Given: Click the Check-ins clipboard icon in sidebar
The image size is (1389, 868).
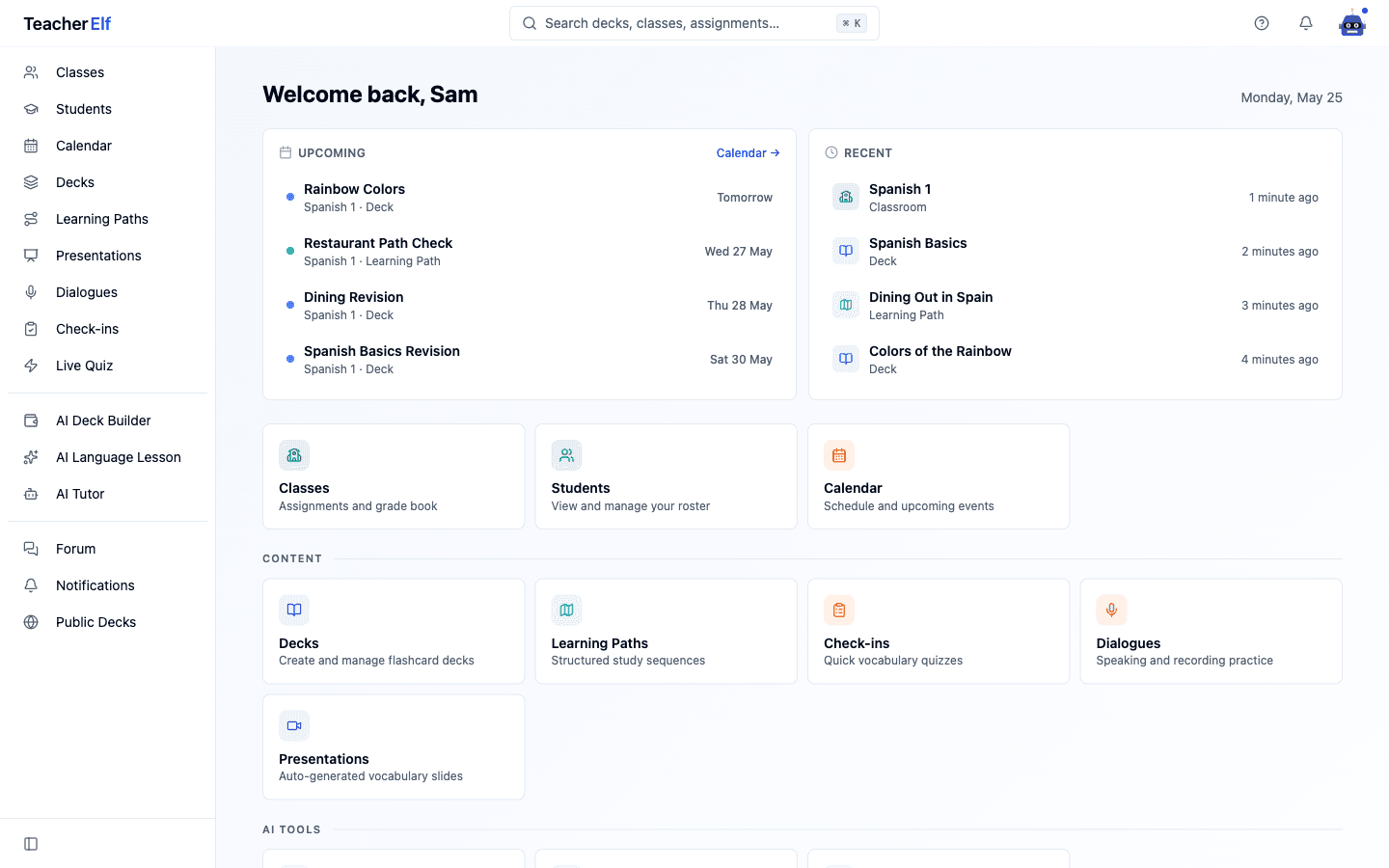Looking at the screenshot, I should (31, 329).
